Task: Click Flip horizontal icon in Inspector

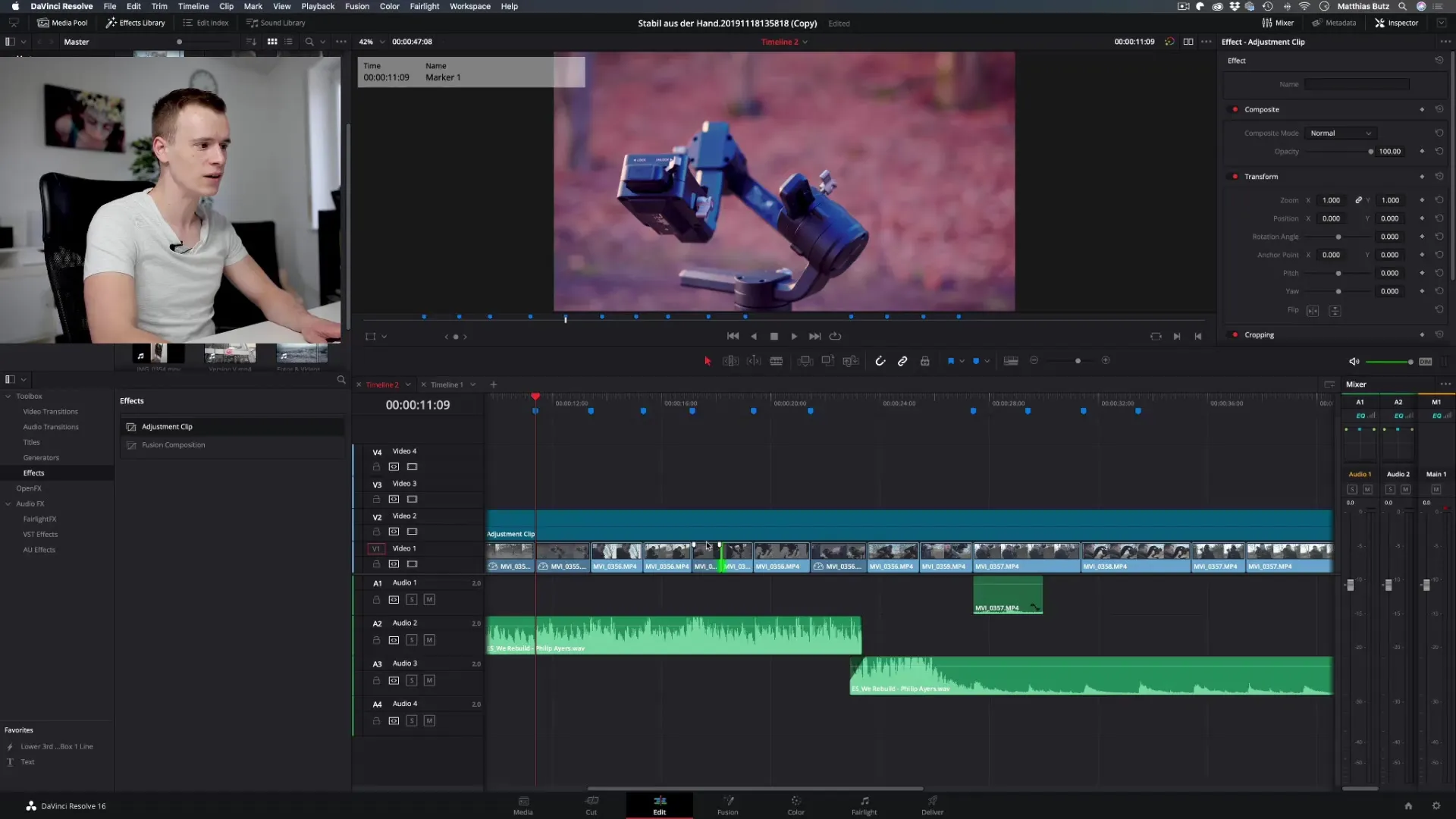Action: click(1313, 311)
